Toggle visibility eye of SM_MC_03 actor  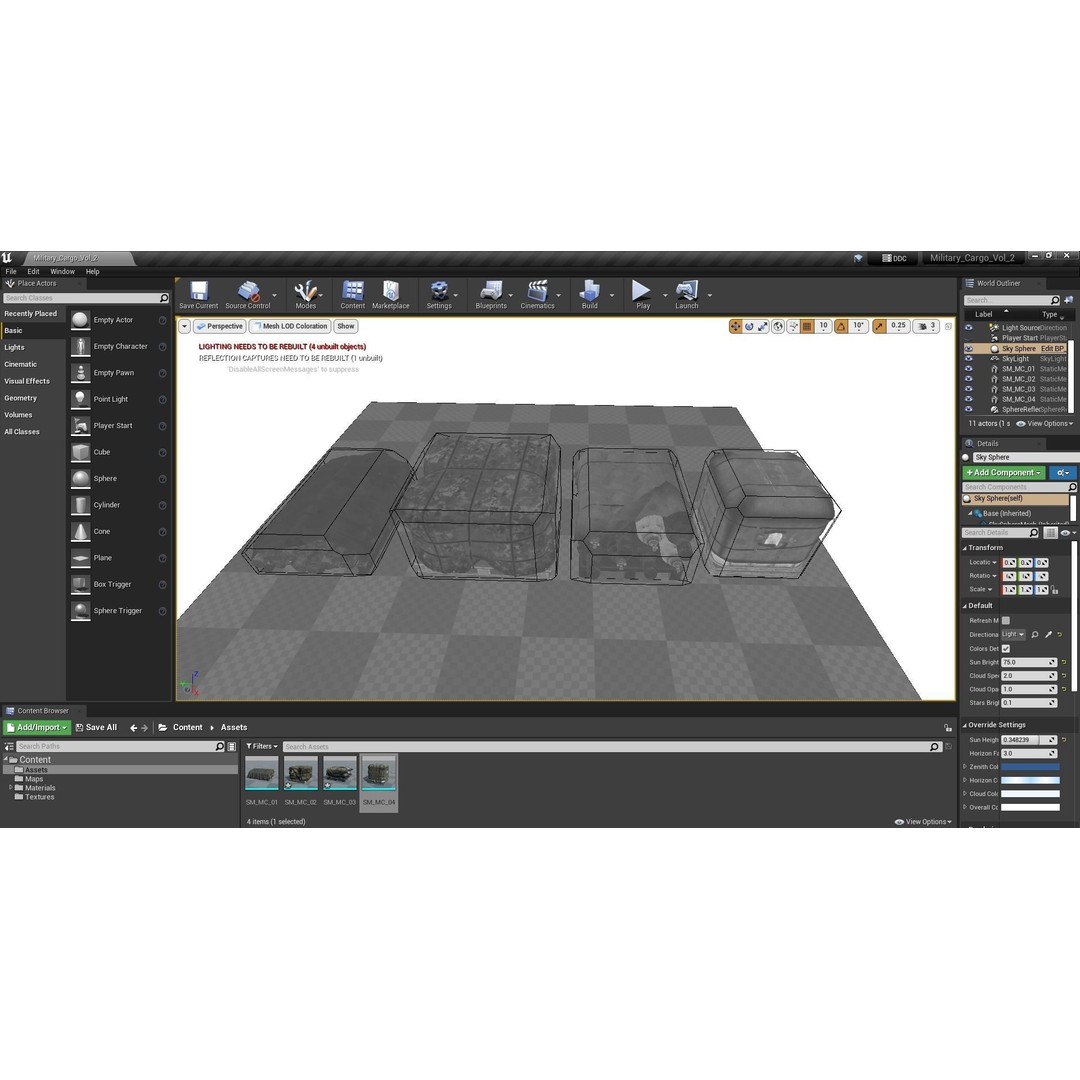[968, 389]
